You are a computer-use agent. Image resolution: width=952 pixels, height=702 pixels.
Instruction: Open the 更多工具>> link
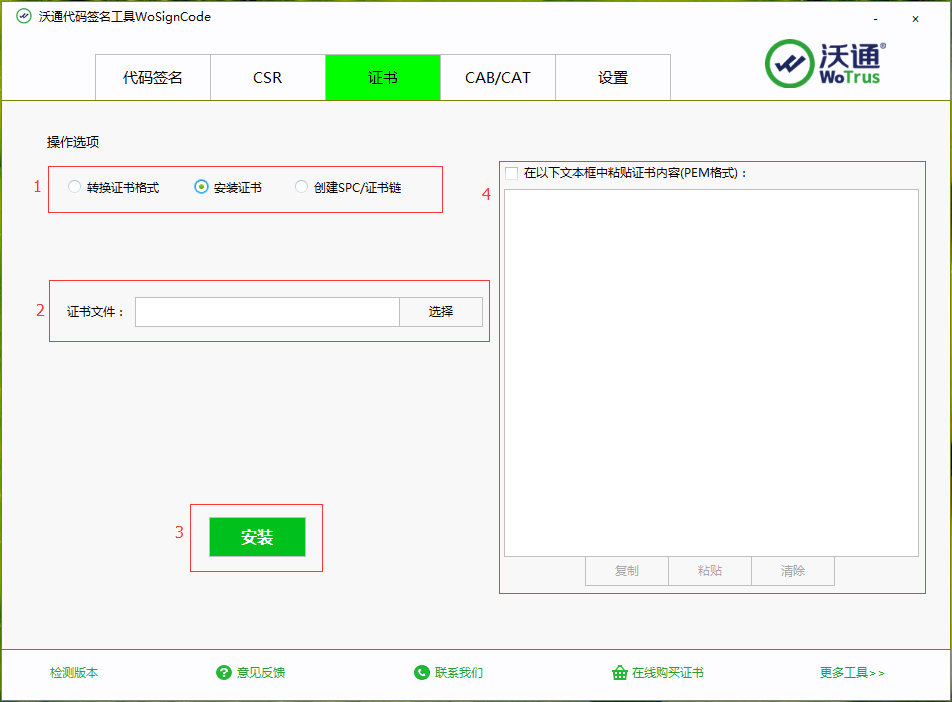pos(851,673)
